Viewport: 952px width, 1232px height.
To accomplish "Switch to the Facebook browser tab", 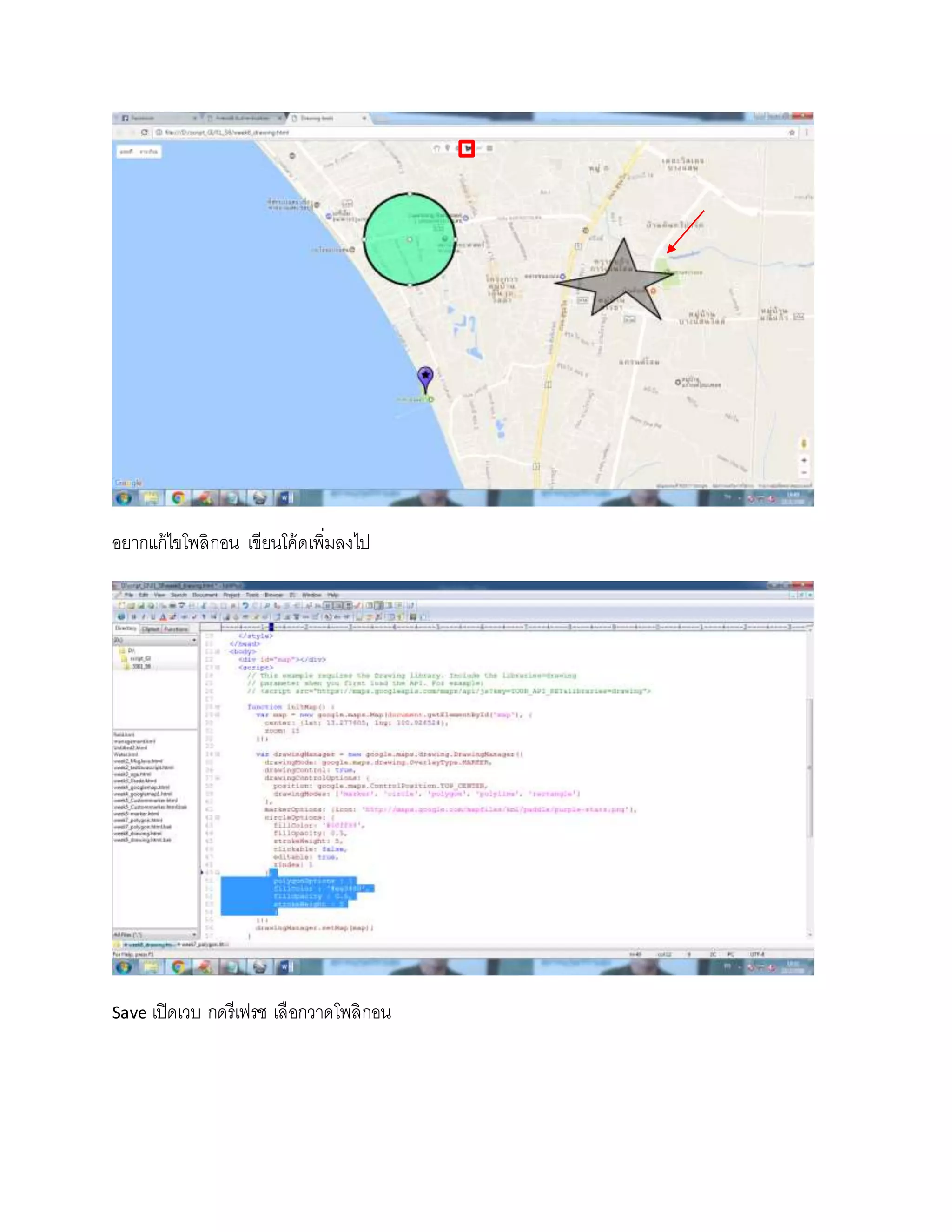I will 142,118.
